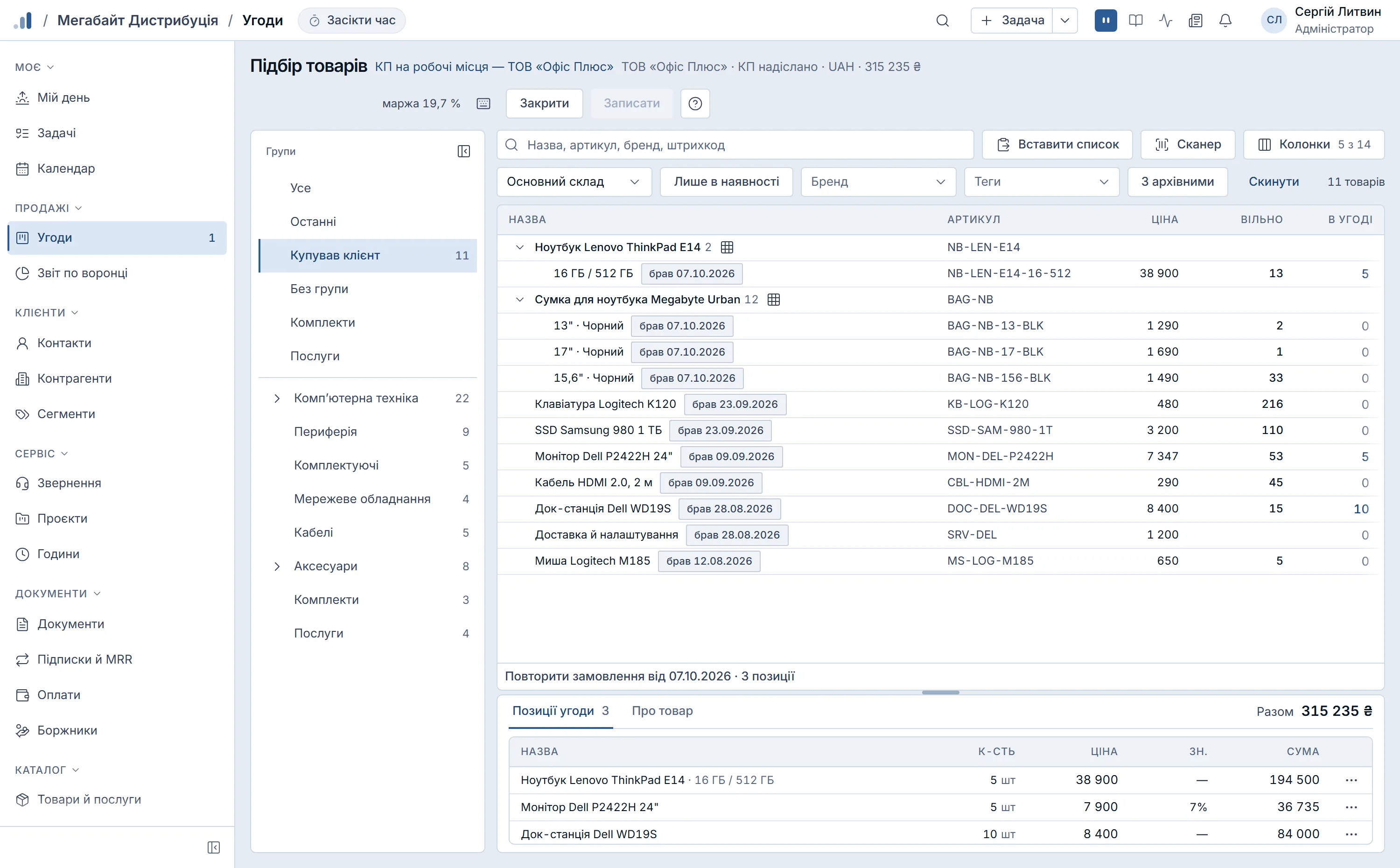Expand the Аксесуари group
Image resolution: width=1400 pixels, height=868 pixels.
tap(277, 566)
